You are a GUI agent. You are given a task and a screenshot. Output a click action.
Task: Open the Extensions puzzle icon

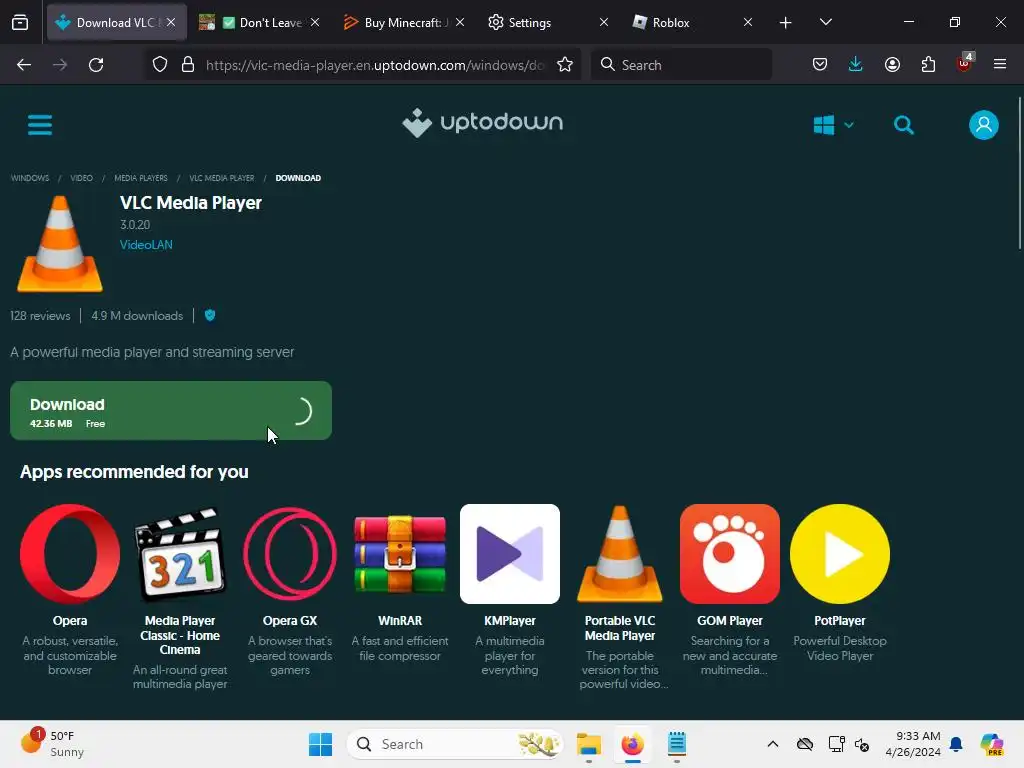point(928,65)
